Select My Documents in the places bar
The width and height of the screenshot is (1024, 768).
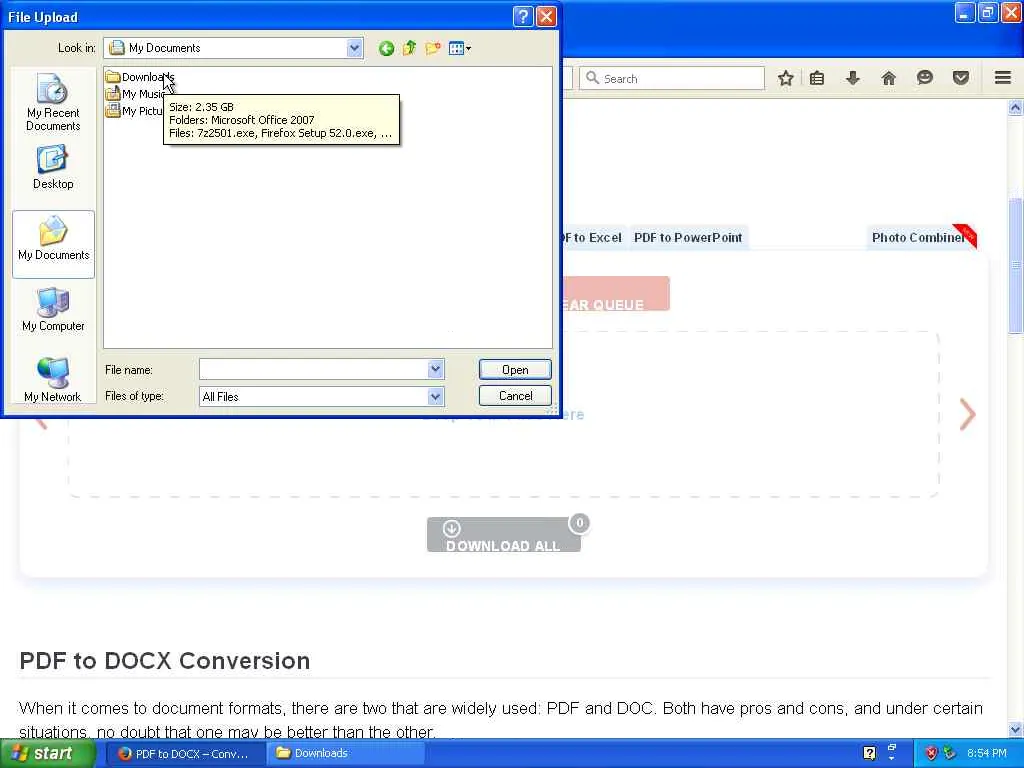coord(54,244)
